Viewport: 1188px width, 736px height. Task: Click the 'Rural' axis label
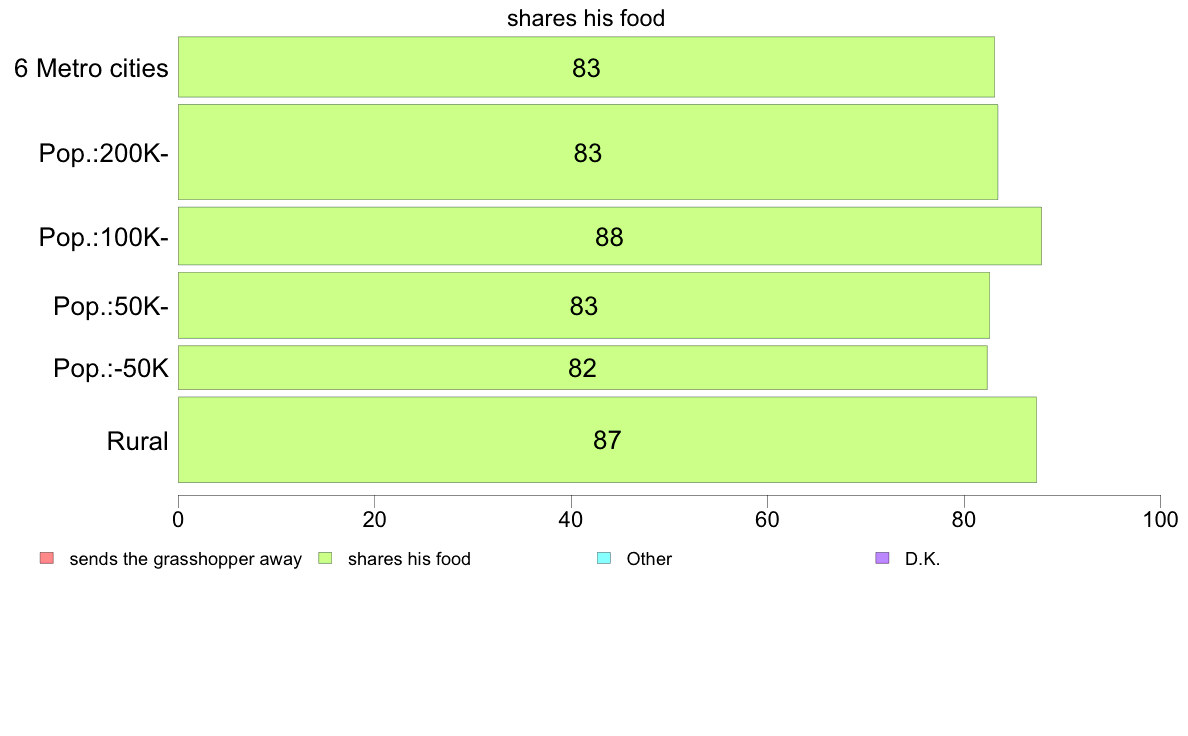click(x=137, y=441)
